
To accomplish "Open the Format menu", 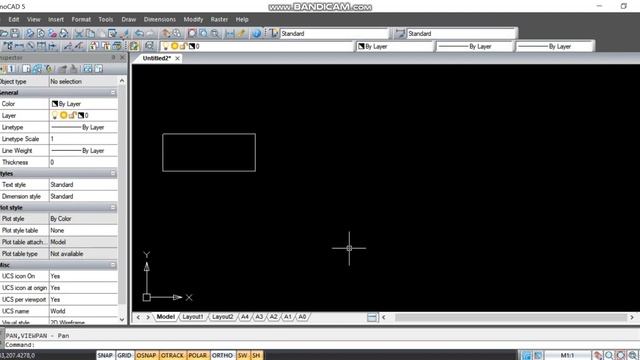I will 81,19.
